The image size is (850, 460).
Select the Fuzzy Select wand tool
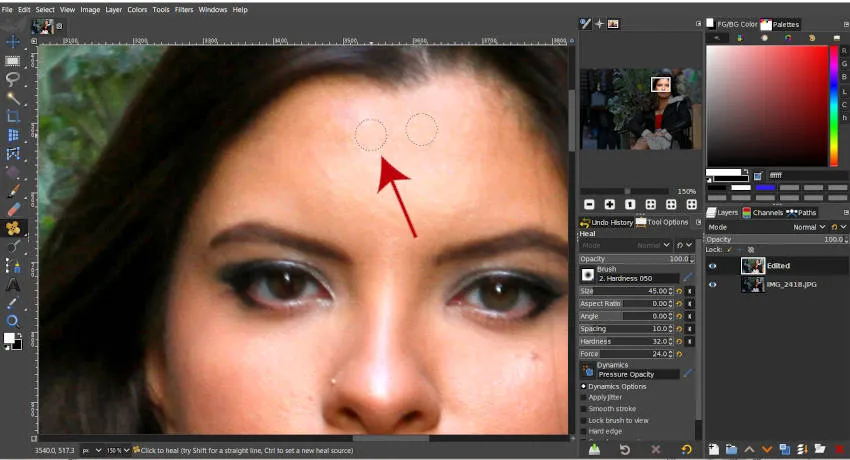click(13, 97)
